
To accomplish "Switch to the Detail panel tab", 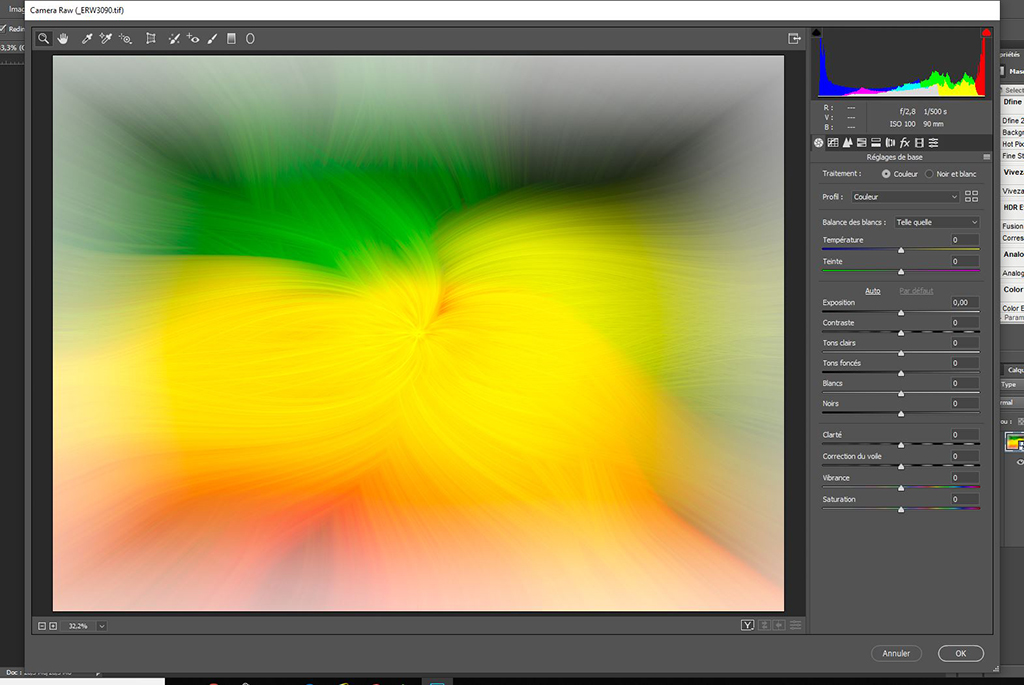I will click(848, 142).
